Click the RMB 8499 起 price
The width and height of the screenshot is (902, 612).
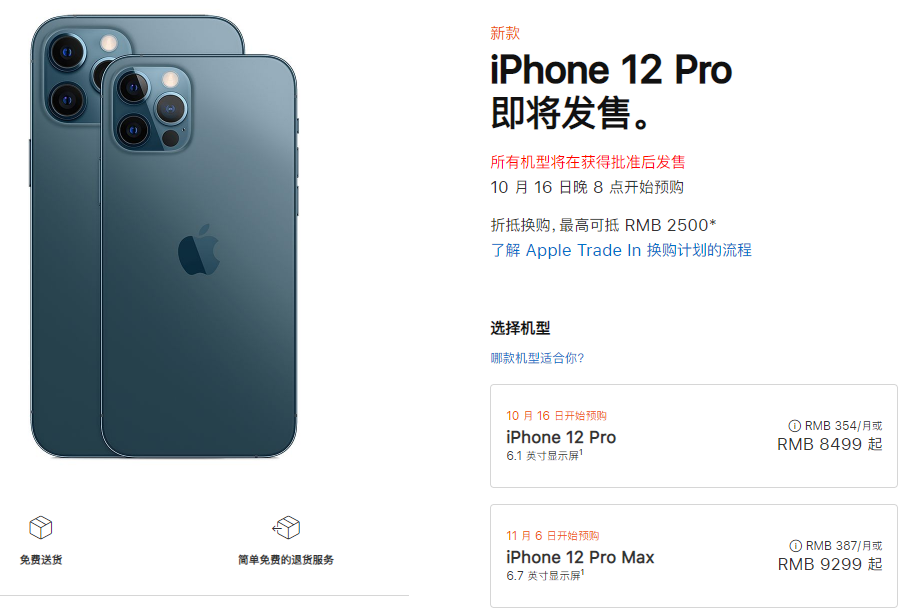click(x=830, y=444)
